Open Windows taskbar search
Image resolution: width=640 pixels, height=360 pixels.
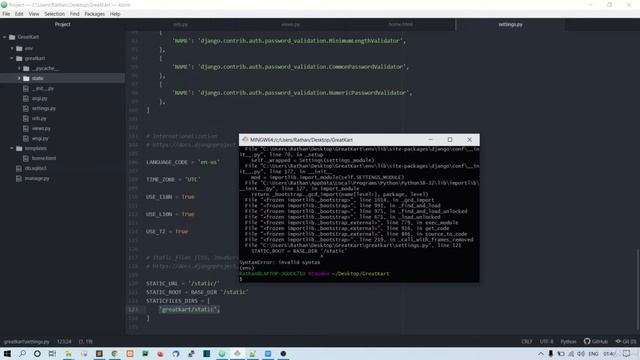(x=22, y=354)
